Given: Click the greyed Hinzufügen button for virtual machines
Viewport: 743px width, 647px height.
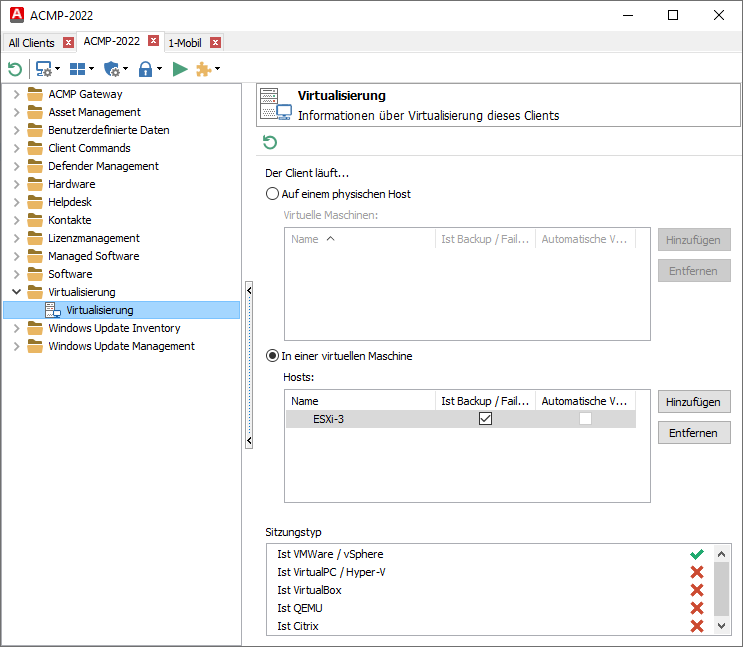Looking at the screenshot, I should point(694,240).
